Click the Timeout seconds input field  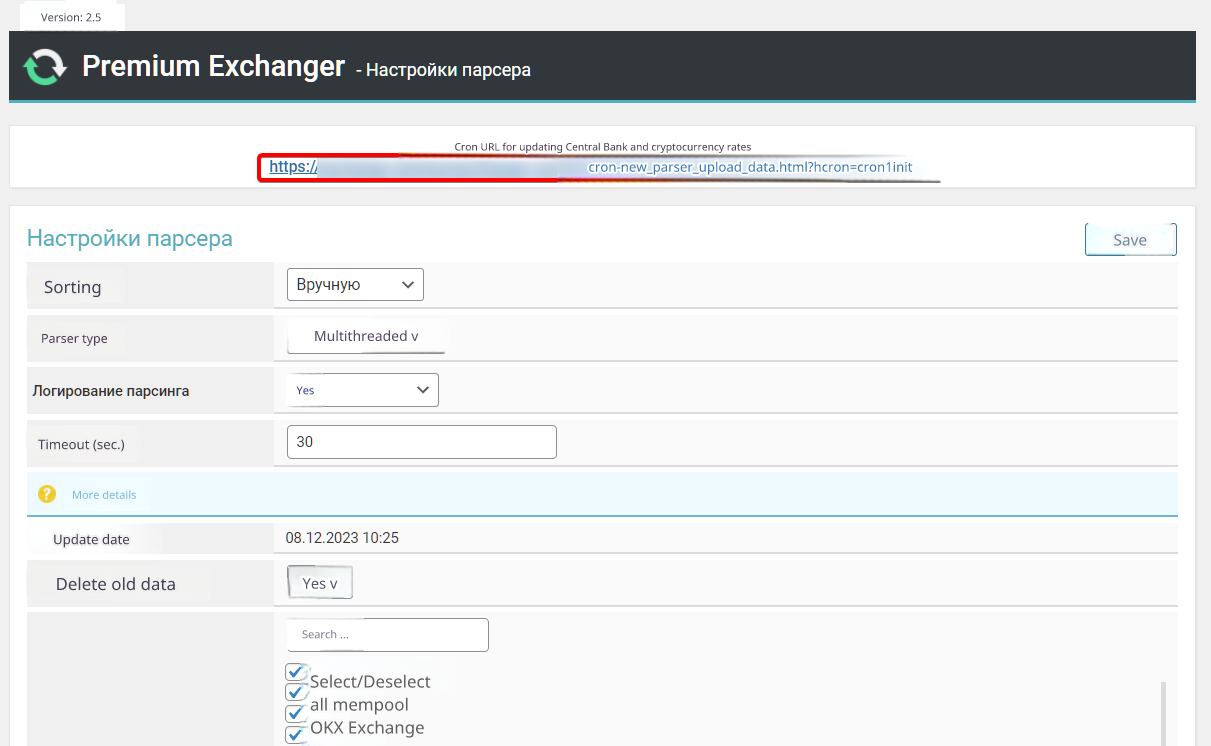[x=421, y=442]
